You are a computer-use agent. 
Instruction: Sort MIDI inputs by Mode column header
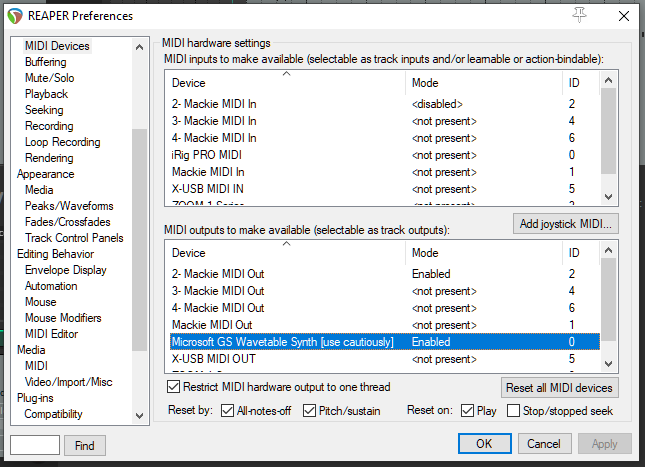coord(484,83)
